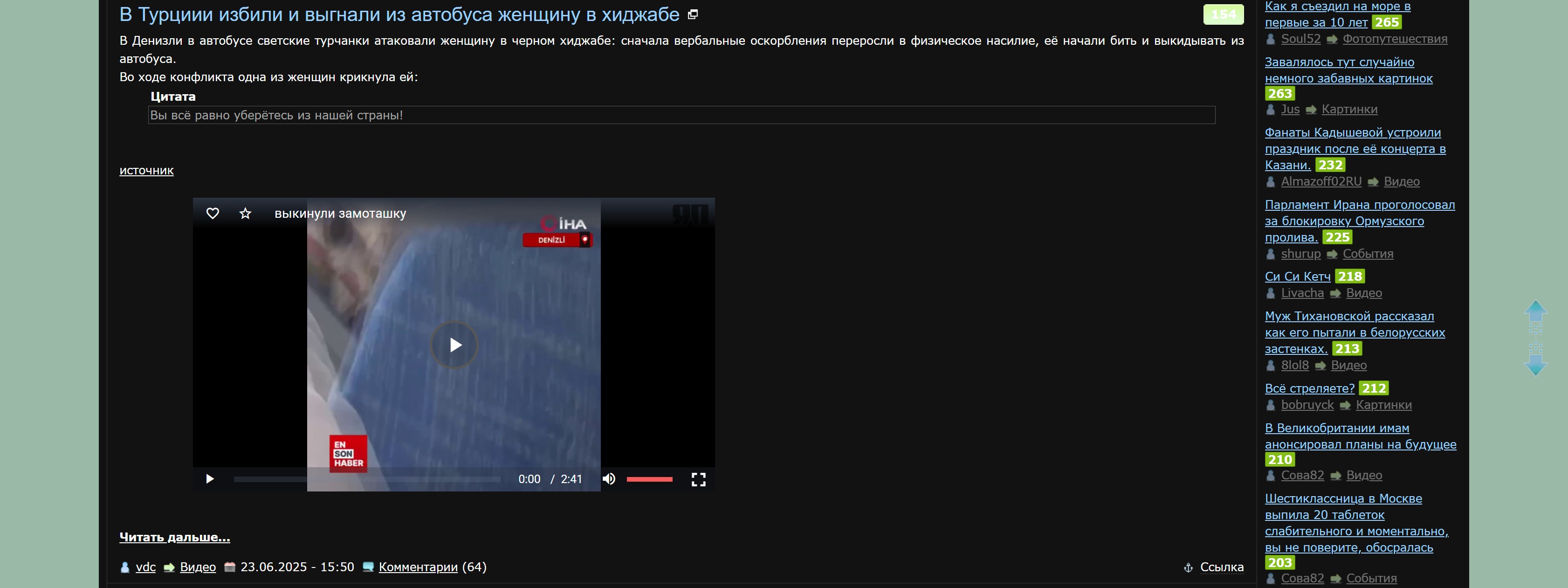Open Livacha's profile
Viewport: 1568px width, 588px height.
[x=1303, y=293]
